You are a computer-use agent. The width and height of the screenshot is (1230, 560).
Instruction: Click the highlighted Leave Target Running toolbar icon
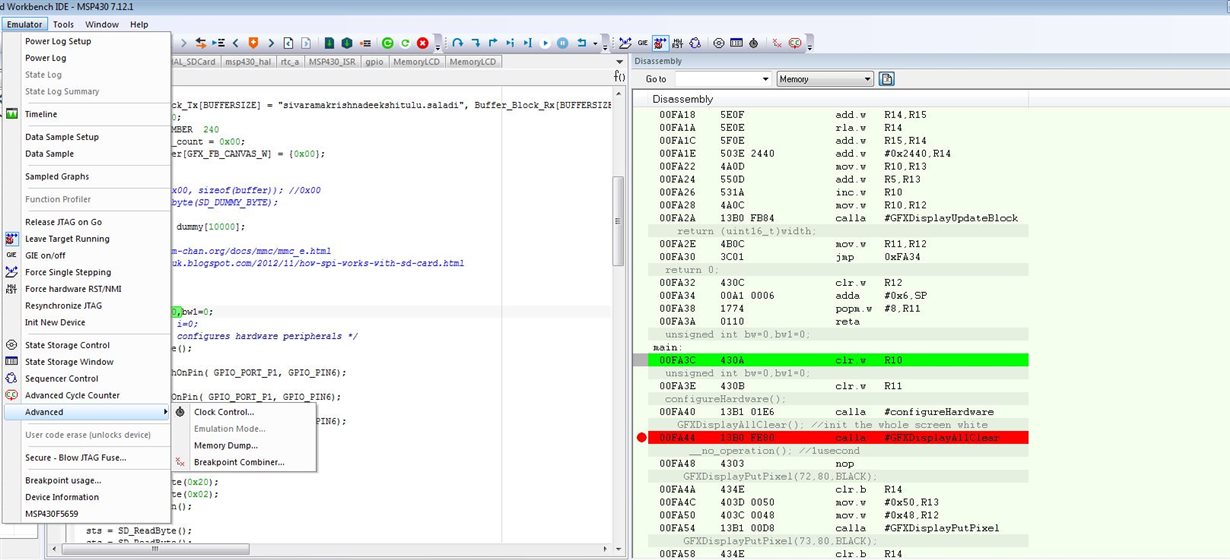[660, 43]
